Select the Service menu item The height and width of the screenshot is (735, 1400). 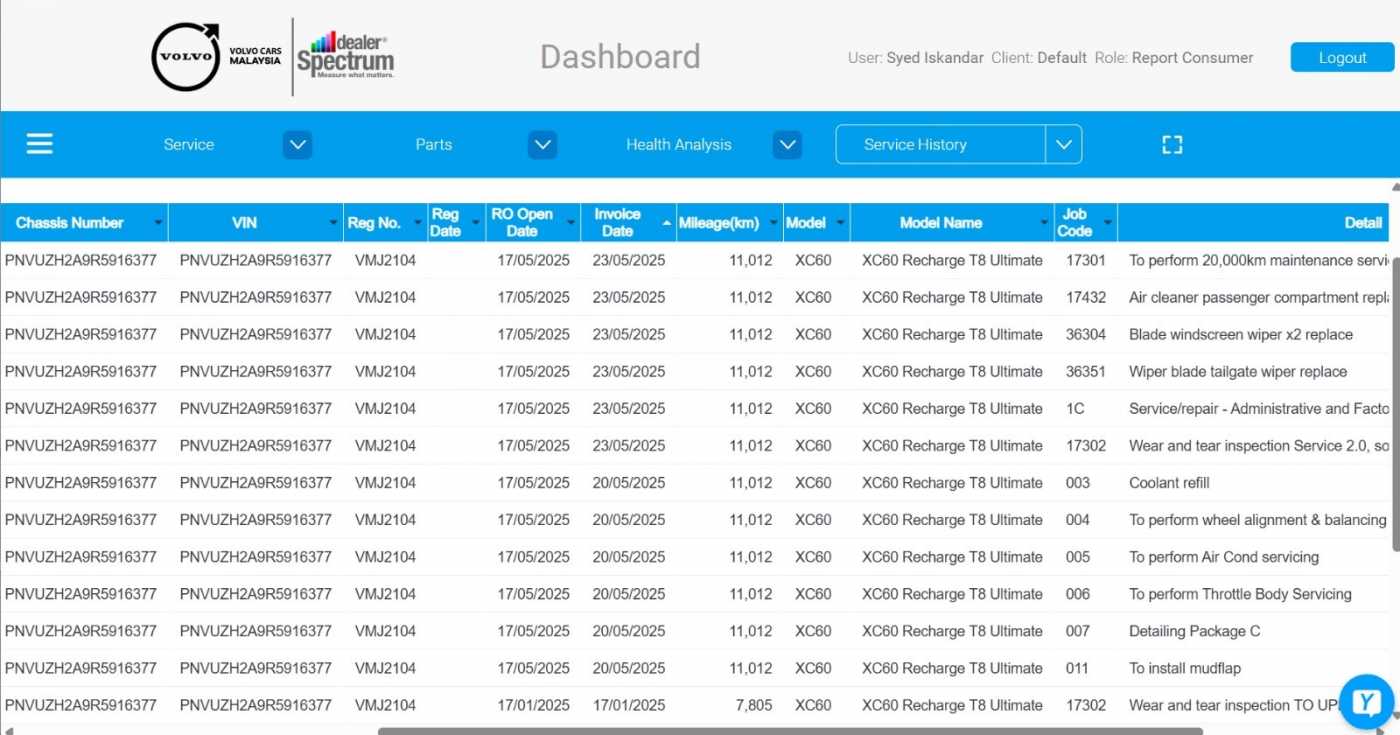pos(189,145)
